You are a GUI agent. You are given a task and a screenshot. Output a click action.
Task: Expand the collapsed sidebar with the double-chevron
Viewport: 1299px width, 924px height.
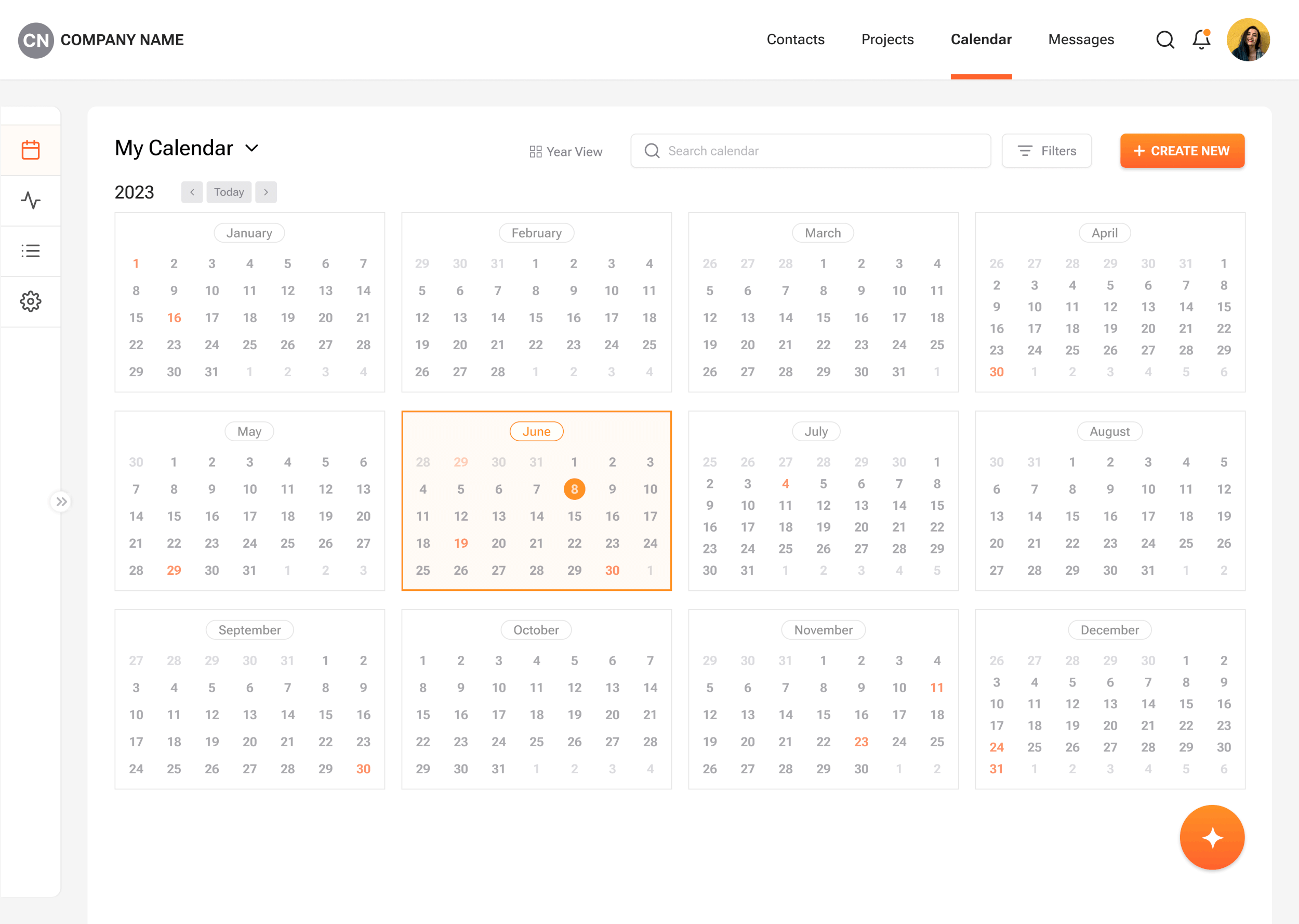point(61,501)
